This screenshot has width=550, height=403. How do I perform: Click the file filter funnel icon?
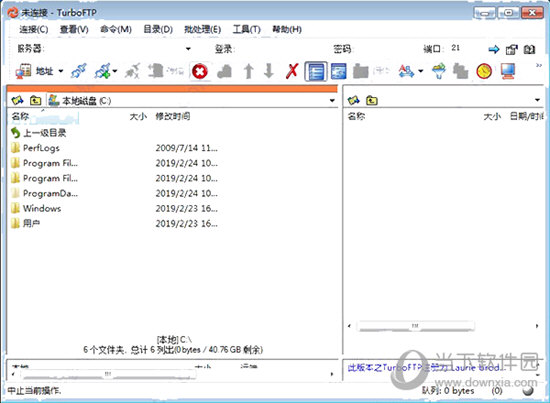pyautogui.click(x=439, y=71)
